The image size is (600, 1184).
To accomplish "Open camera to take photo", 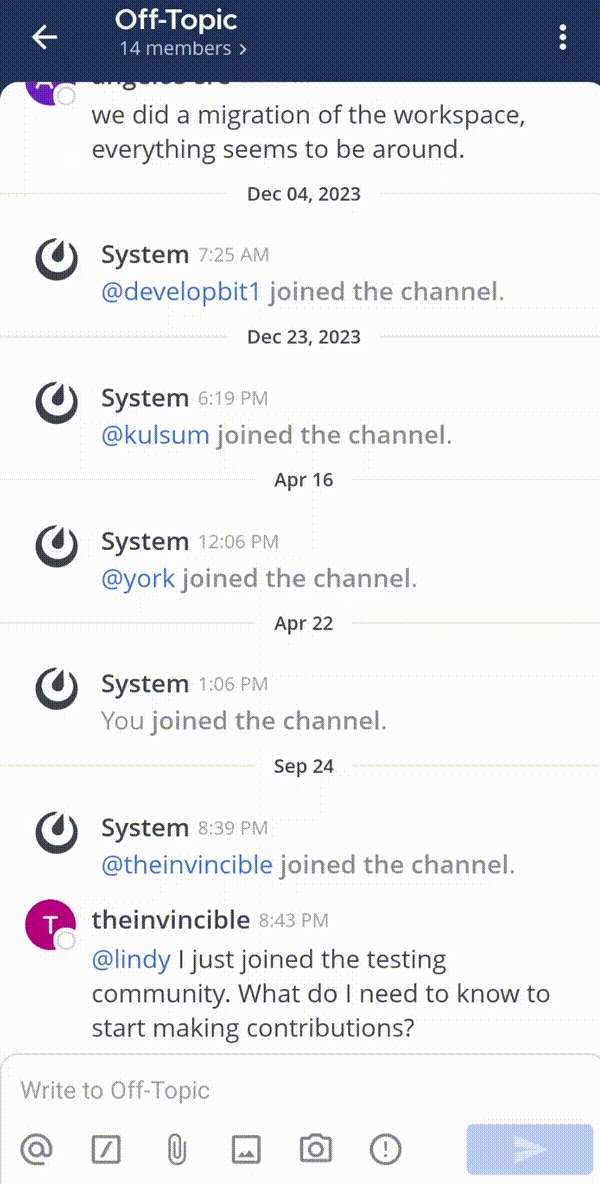I will coord(316,1149).
